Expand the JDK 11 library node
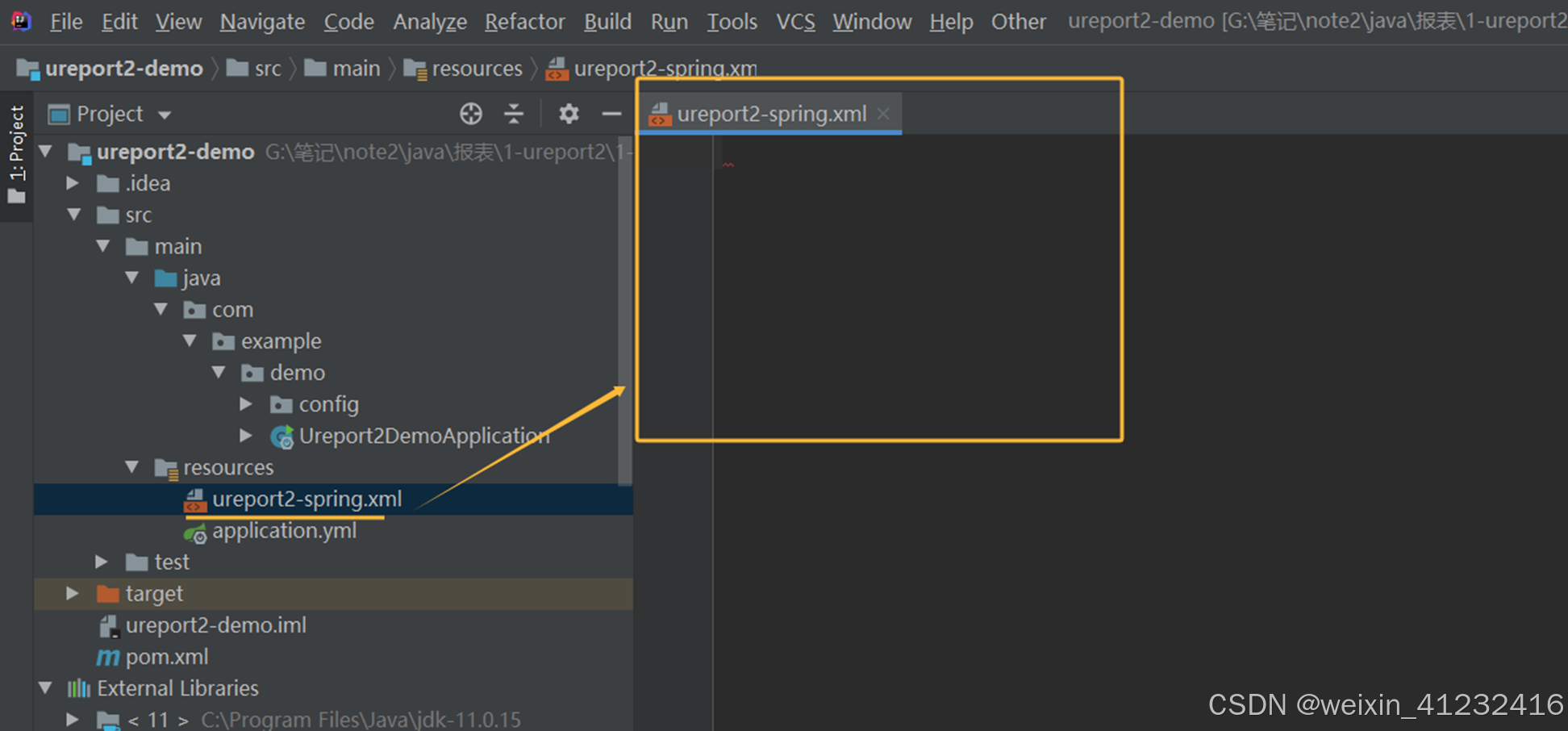Image resolution: width=1568 pixels, height=731 pixels. [x=73, y=719]
